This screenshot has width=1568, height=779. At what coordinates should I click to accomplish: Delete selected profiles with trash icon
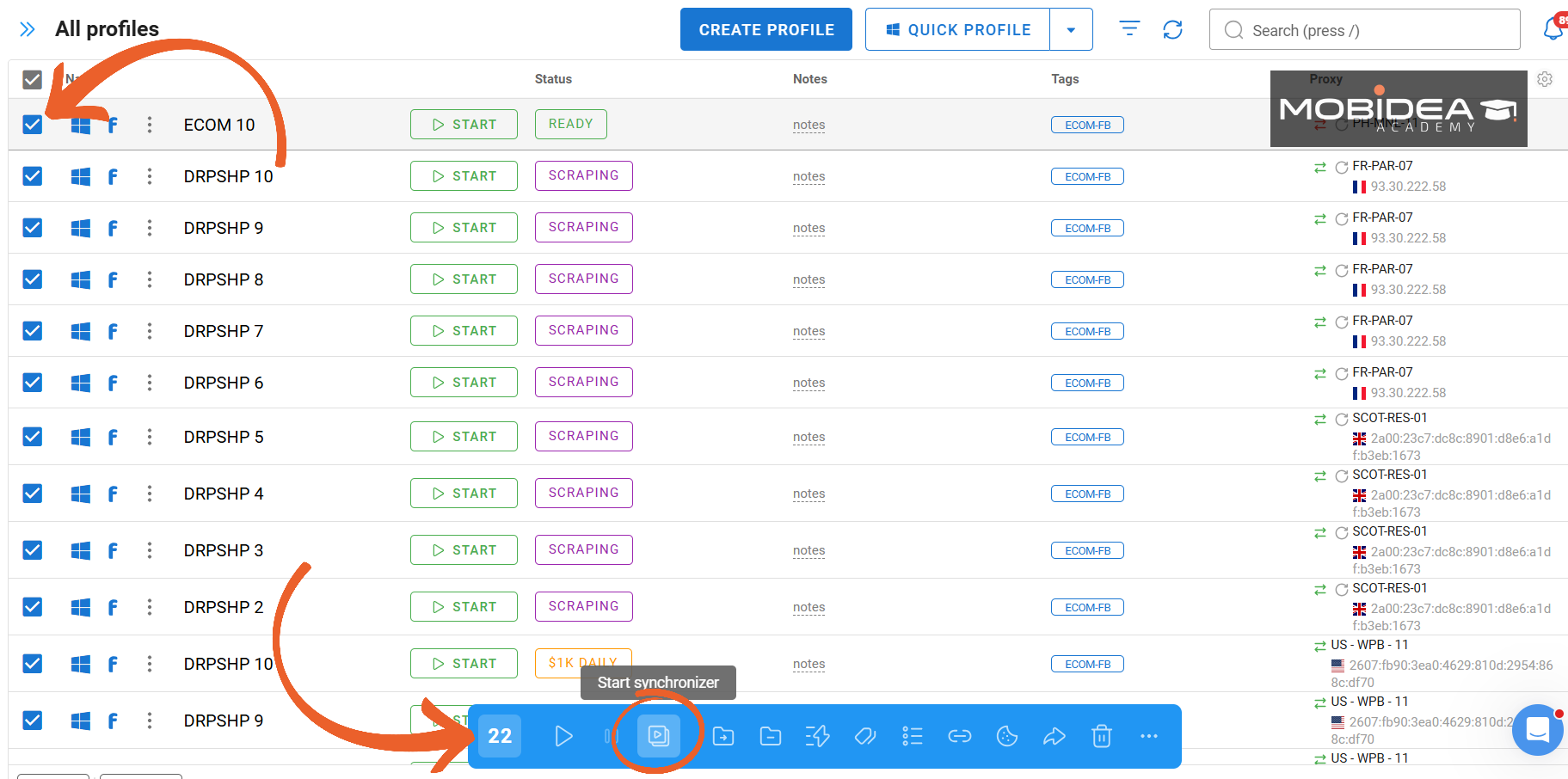pyautogui.click(x=1102, y=736)
